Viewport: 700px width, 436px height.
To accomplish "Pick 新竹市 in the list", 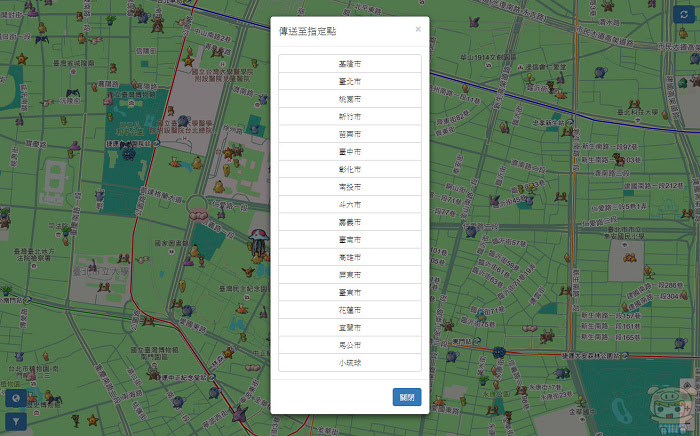I will (350, 116).
